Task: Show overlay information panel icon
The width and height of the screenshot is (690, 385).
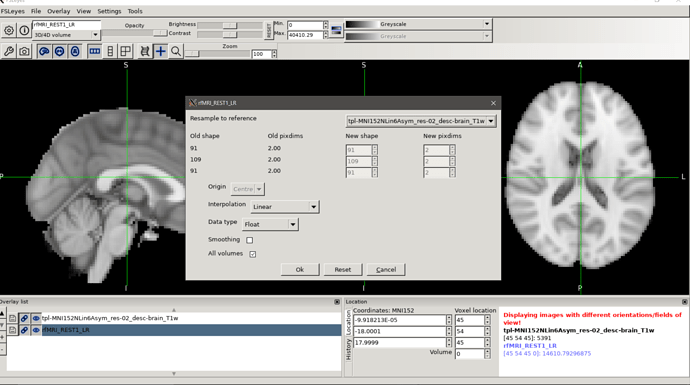Action: 24,30
